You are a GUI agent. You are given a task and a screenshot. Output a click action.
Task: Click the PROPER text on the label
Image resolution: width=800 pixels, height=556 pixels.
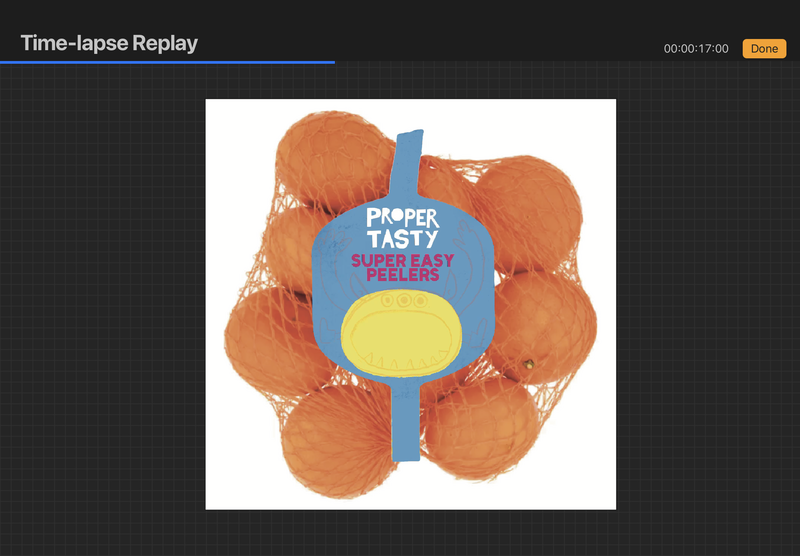click(402, 217)
